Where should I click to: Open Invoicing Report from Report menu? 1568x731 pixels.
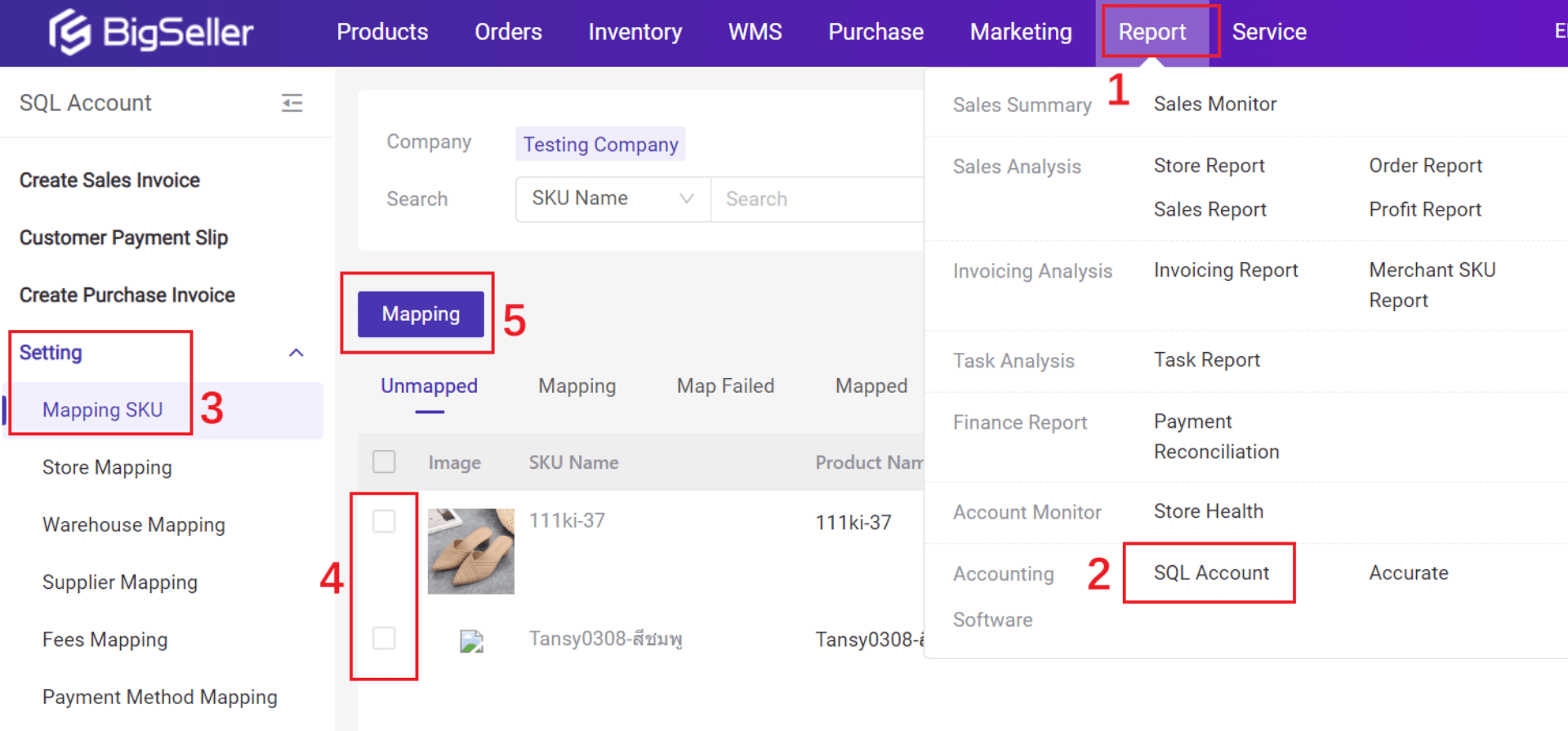click(x=1226, y=270)
